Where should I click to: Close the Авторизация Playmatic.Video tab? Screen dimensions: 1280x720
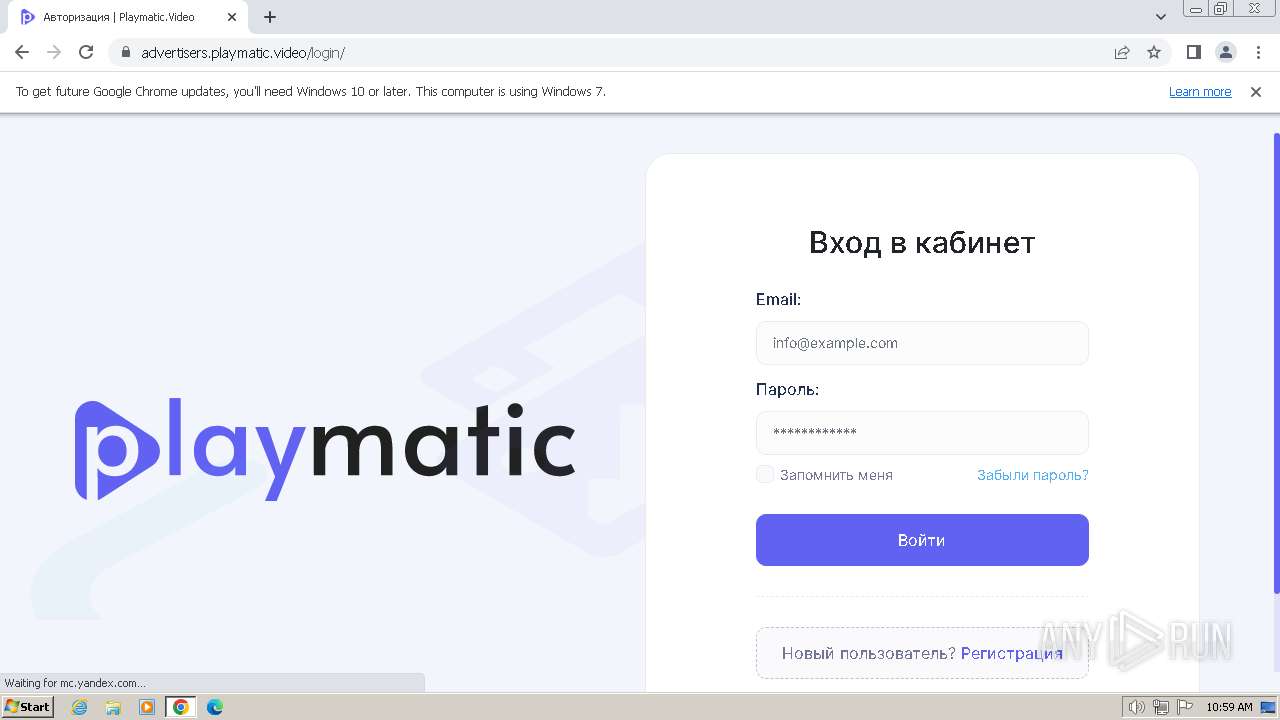[x=232, y=17]
